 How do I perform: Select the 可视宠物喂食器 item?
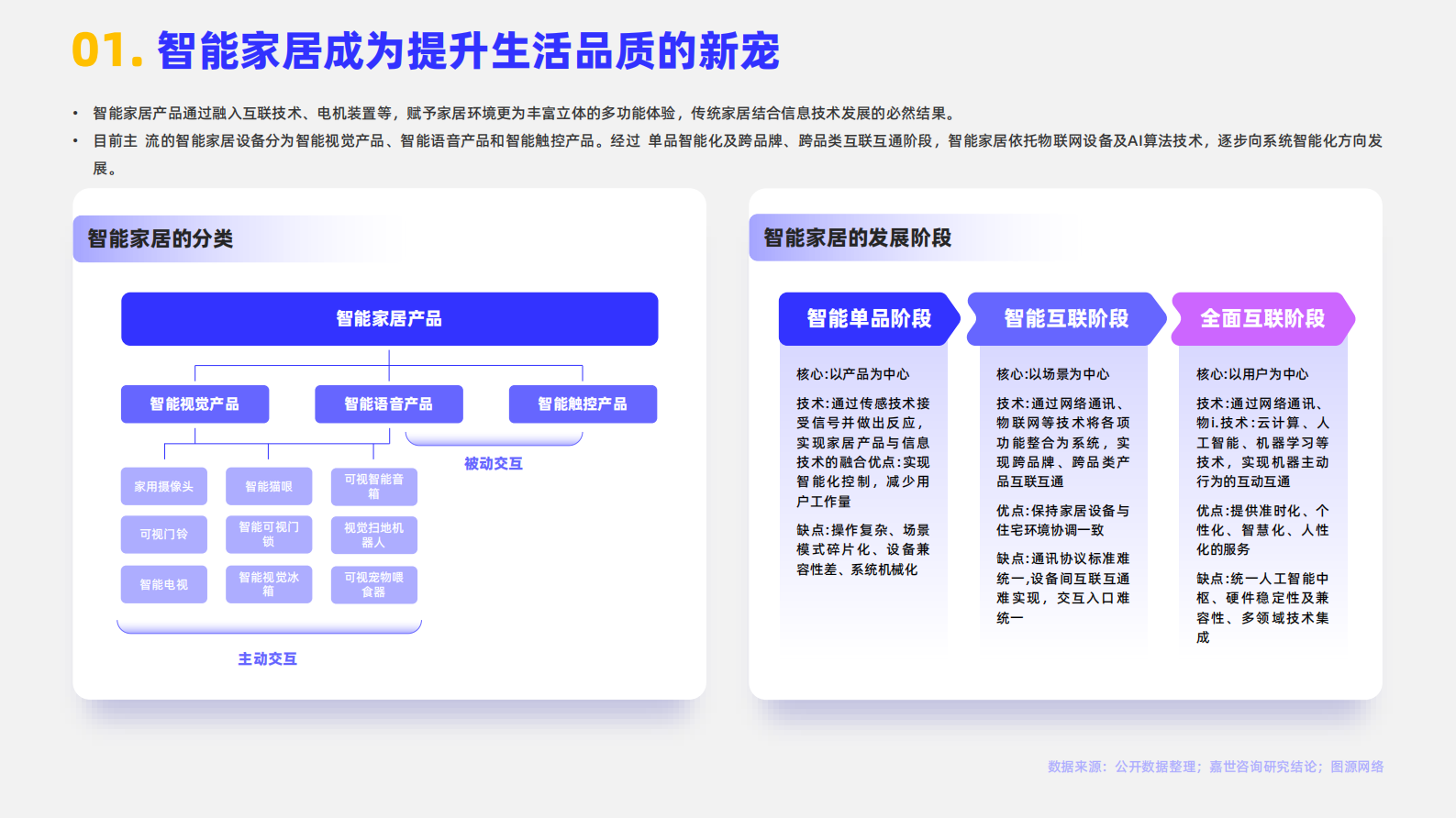tap(373, 585)
